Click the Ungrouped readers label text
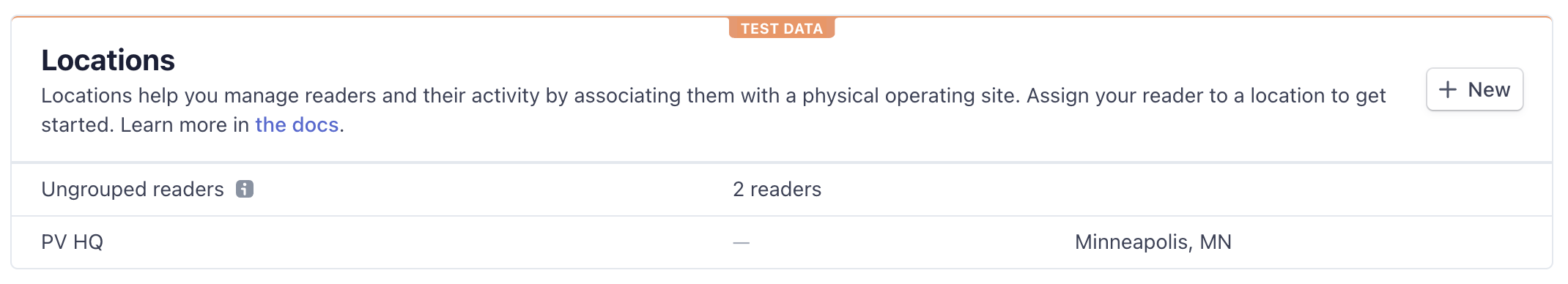This screenshot has width=1568, height=284. pos(133,189)
